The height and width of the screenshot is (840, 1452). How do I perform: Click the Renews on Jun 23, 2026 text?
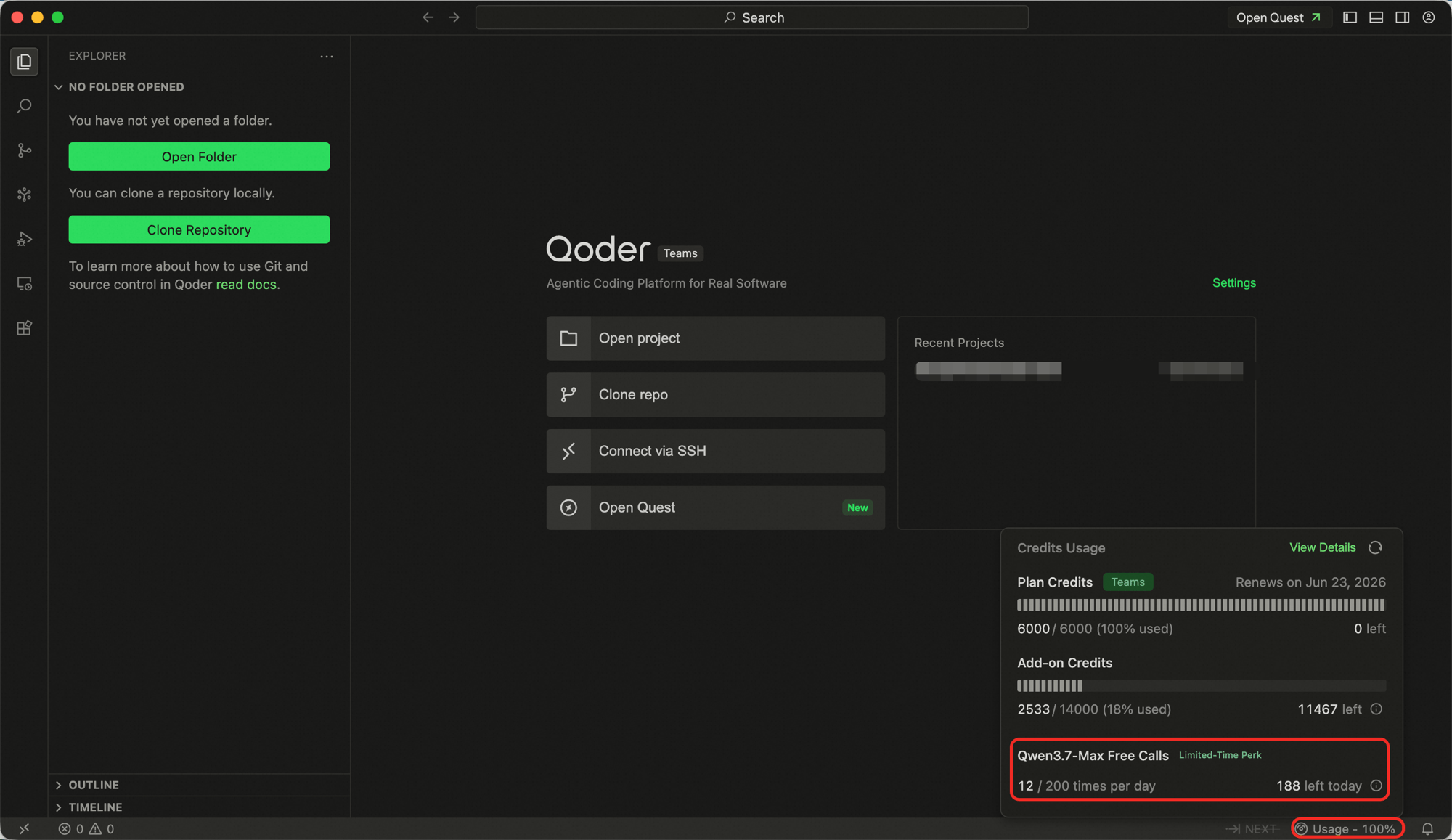click(x=1310, y=582)
